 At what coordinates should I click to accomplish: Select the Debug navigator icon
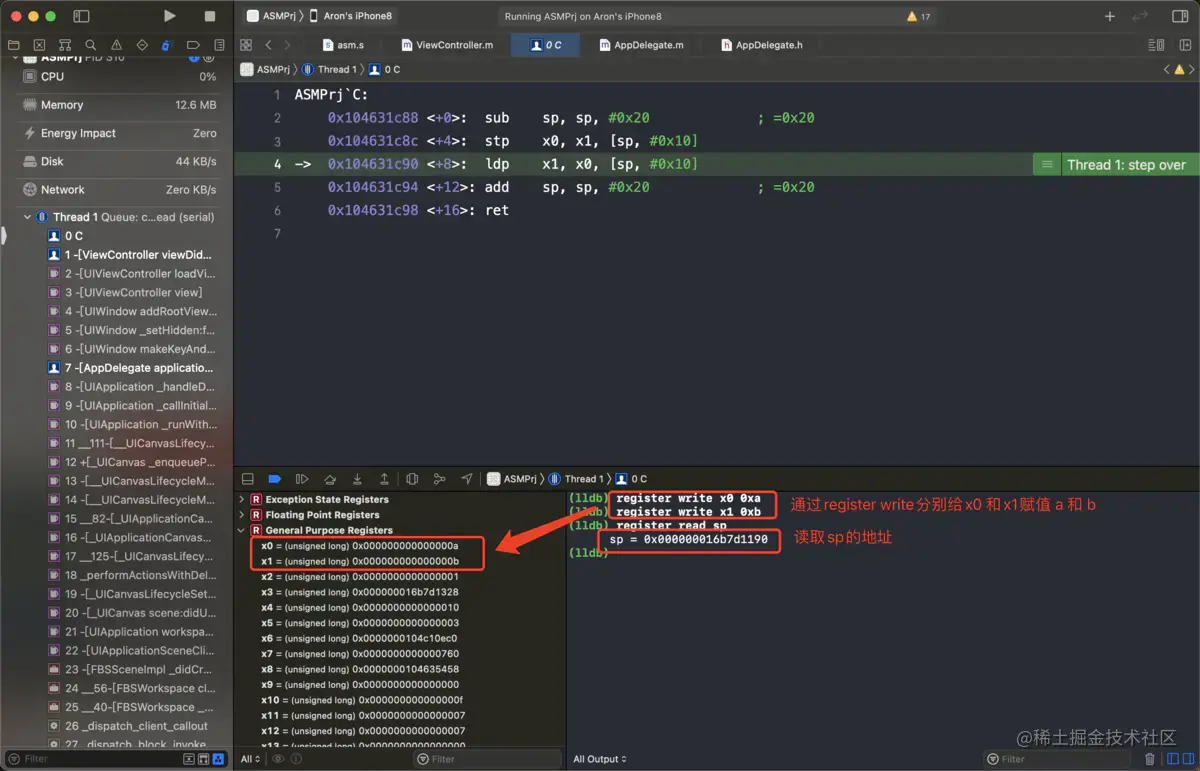167,45
